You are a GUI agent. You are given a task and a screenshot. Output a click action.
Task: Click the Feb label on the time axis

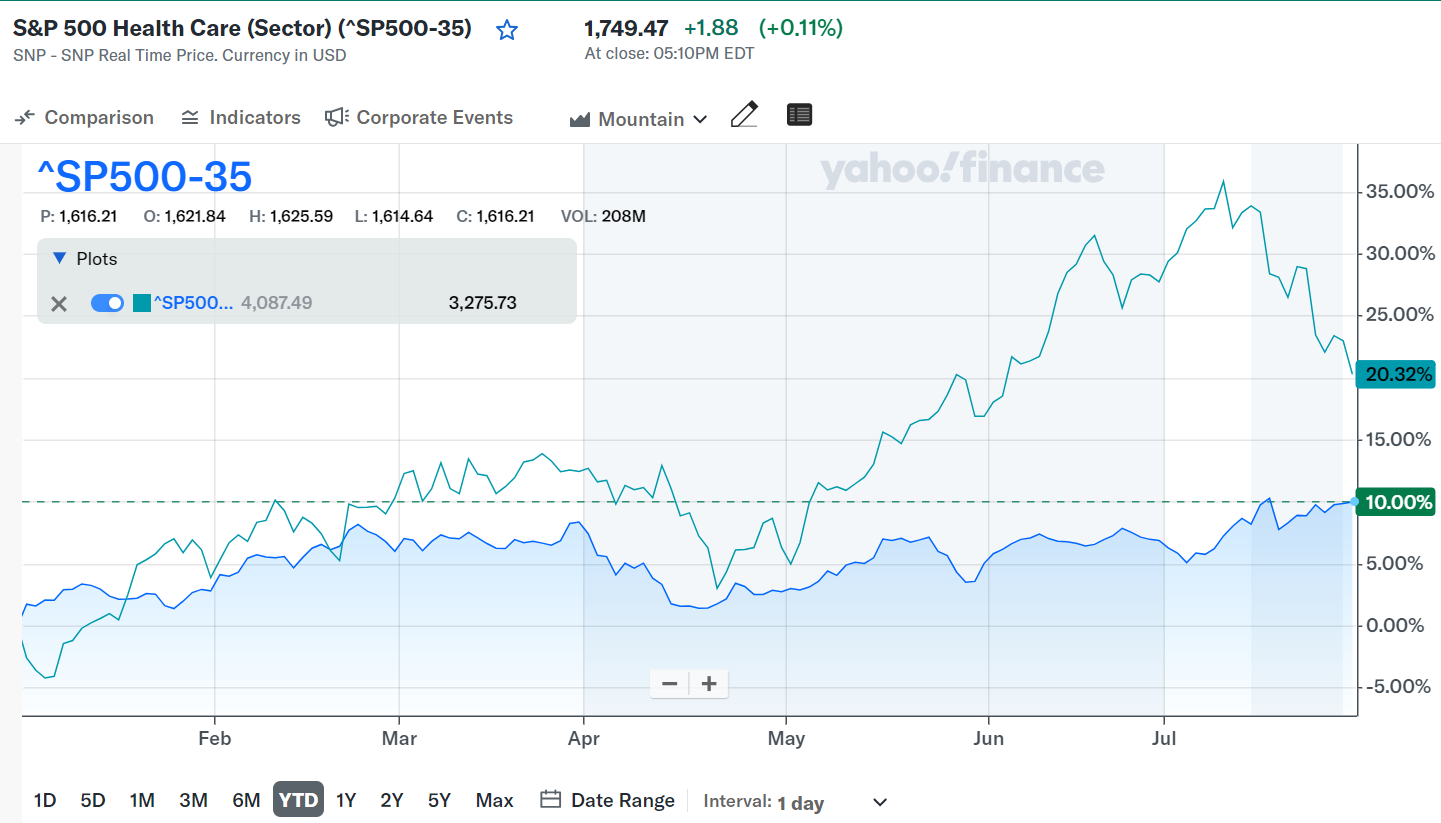tap(214, 739)
